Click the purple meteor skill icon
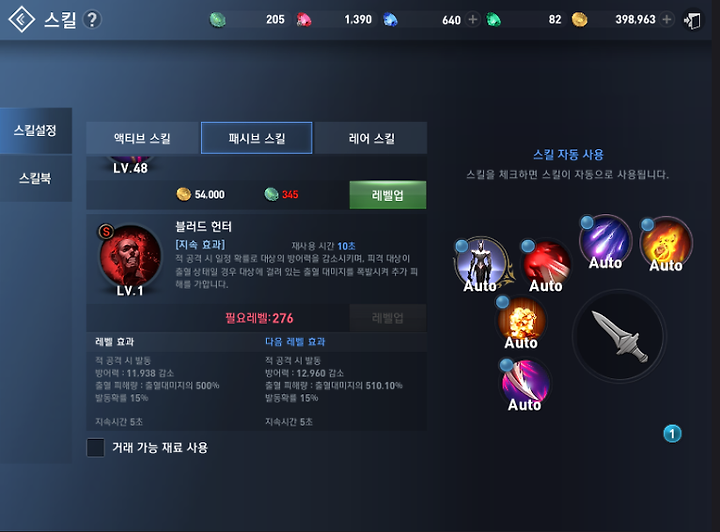 coord(605,241)
